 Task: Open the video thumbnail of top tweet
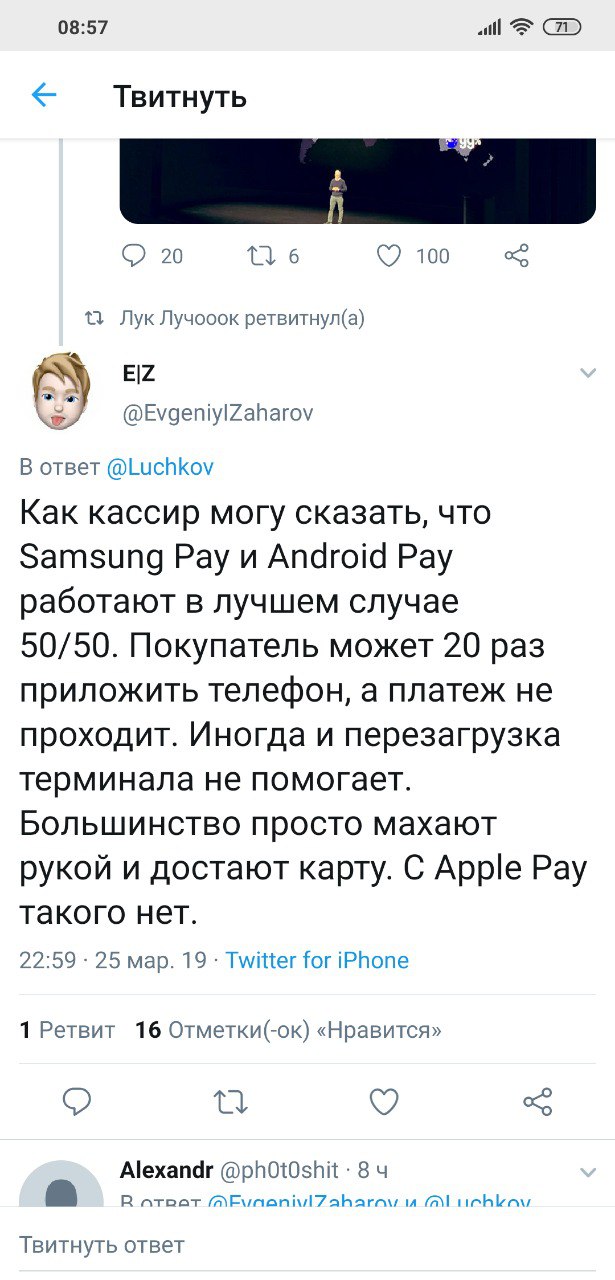(x=358, y=180)
